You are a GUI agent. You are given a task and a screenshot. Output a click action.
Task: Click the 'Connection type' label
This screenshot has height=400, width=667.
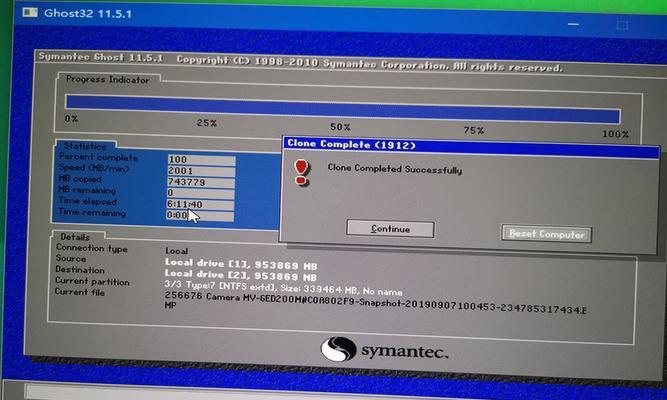92,248
